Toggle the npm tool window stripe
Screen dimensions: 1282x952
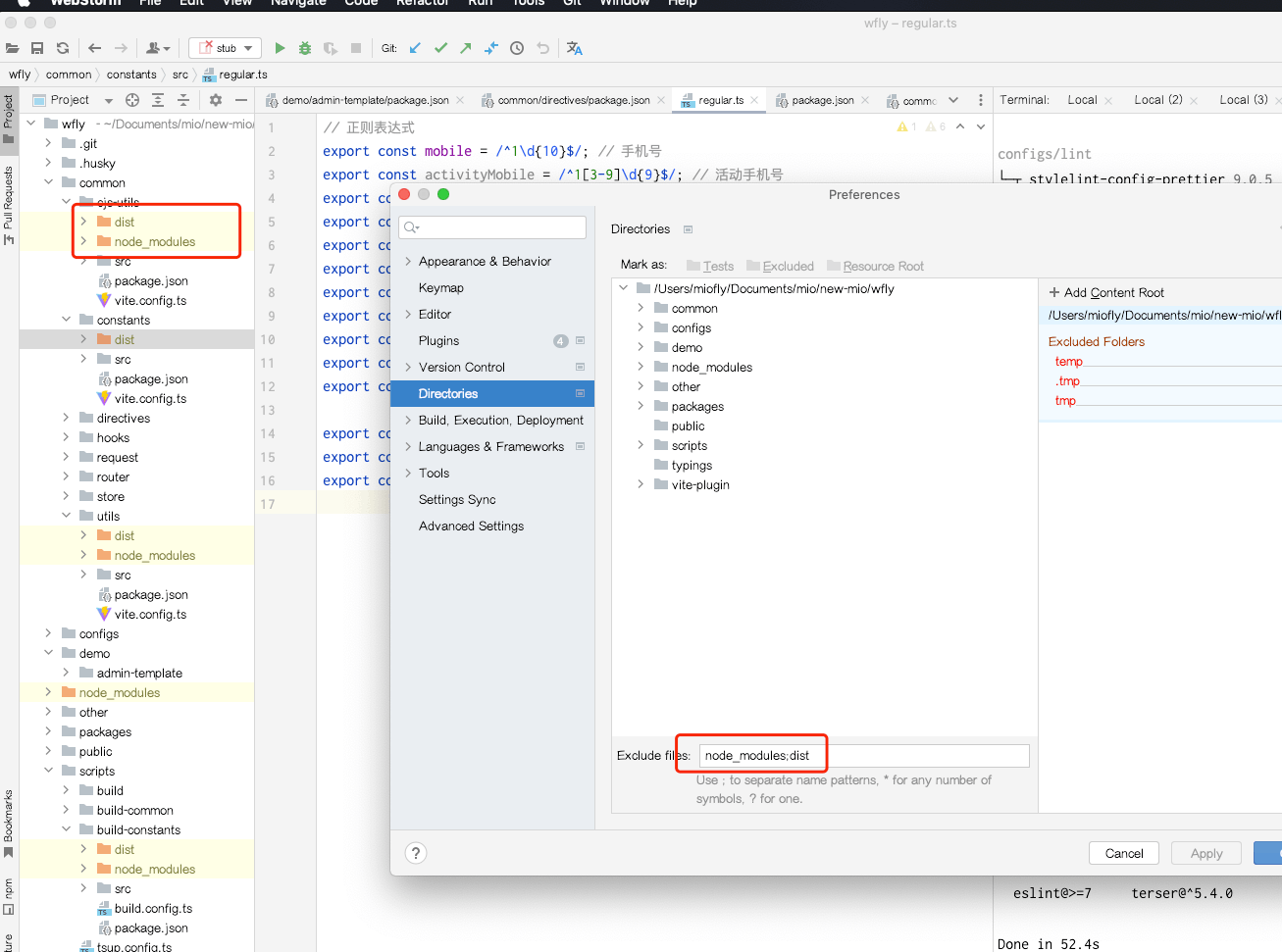click(x=9, y=897)
